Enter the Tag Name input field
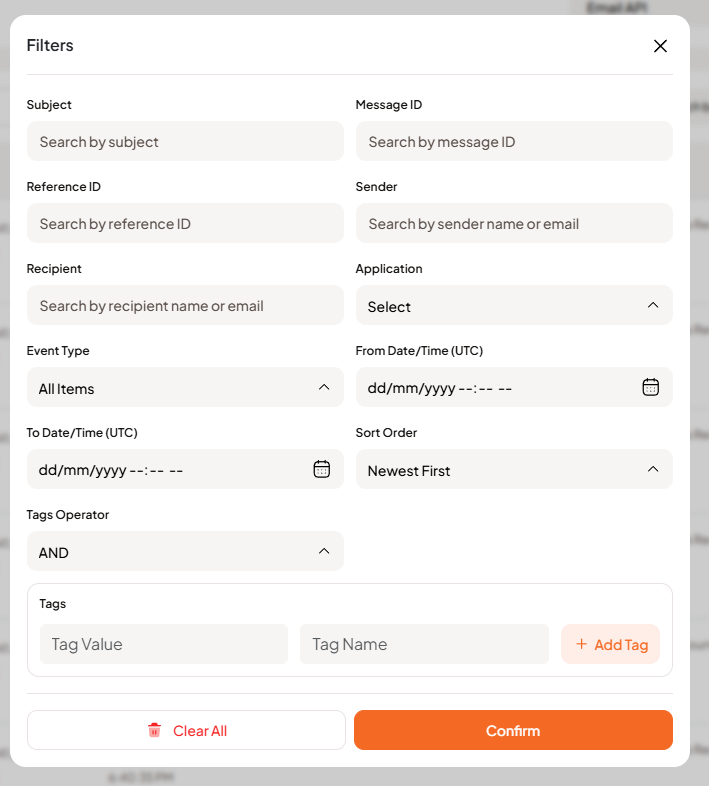The height and width of the screenshot is (786, 709). coord(424,644)
